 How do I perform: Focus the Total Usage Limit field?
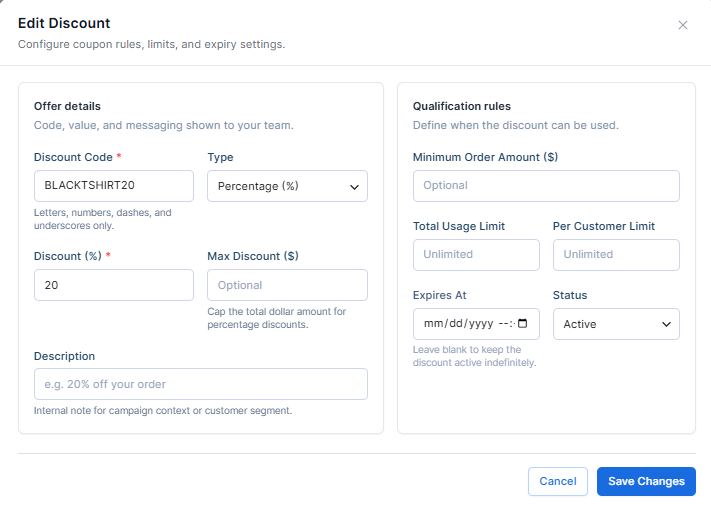pos(476,255)
